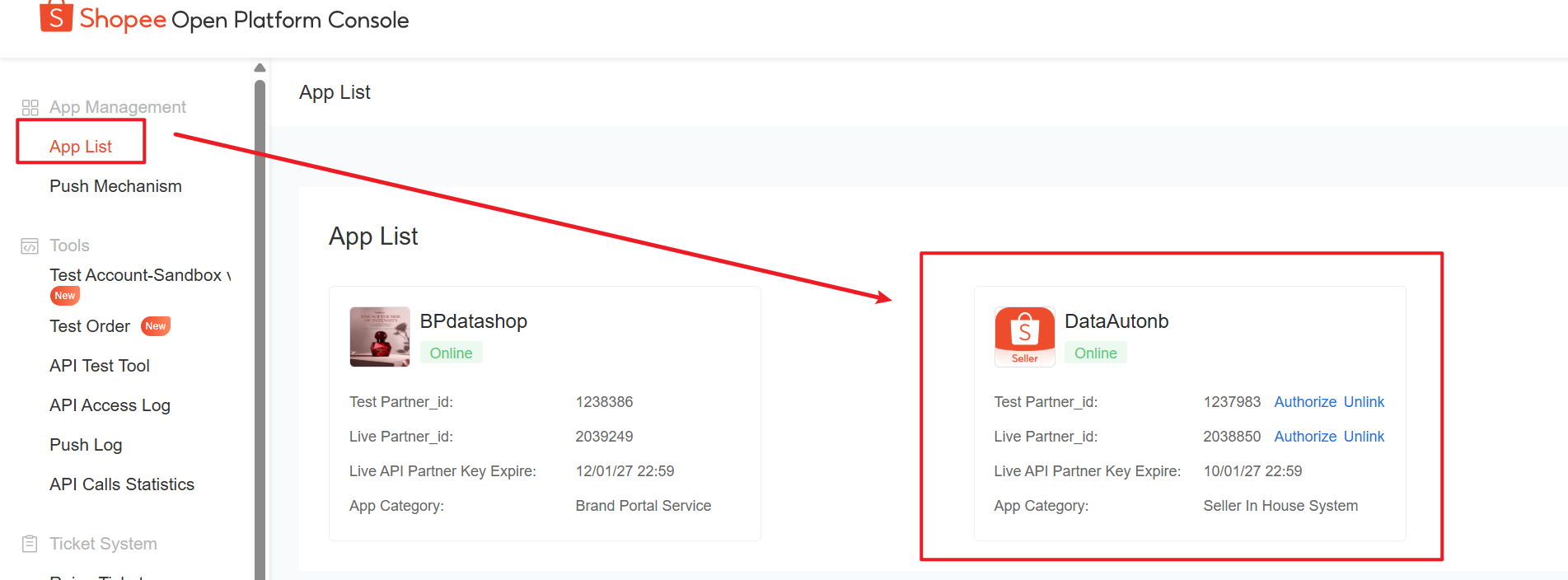This screenshot has height=580, width=1568.
Task: Click the Online badge of BPdatashop
Action: (451, 353)
